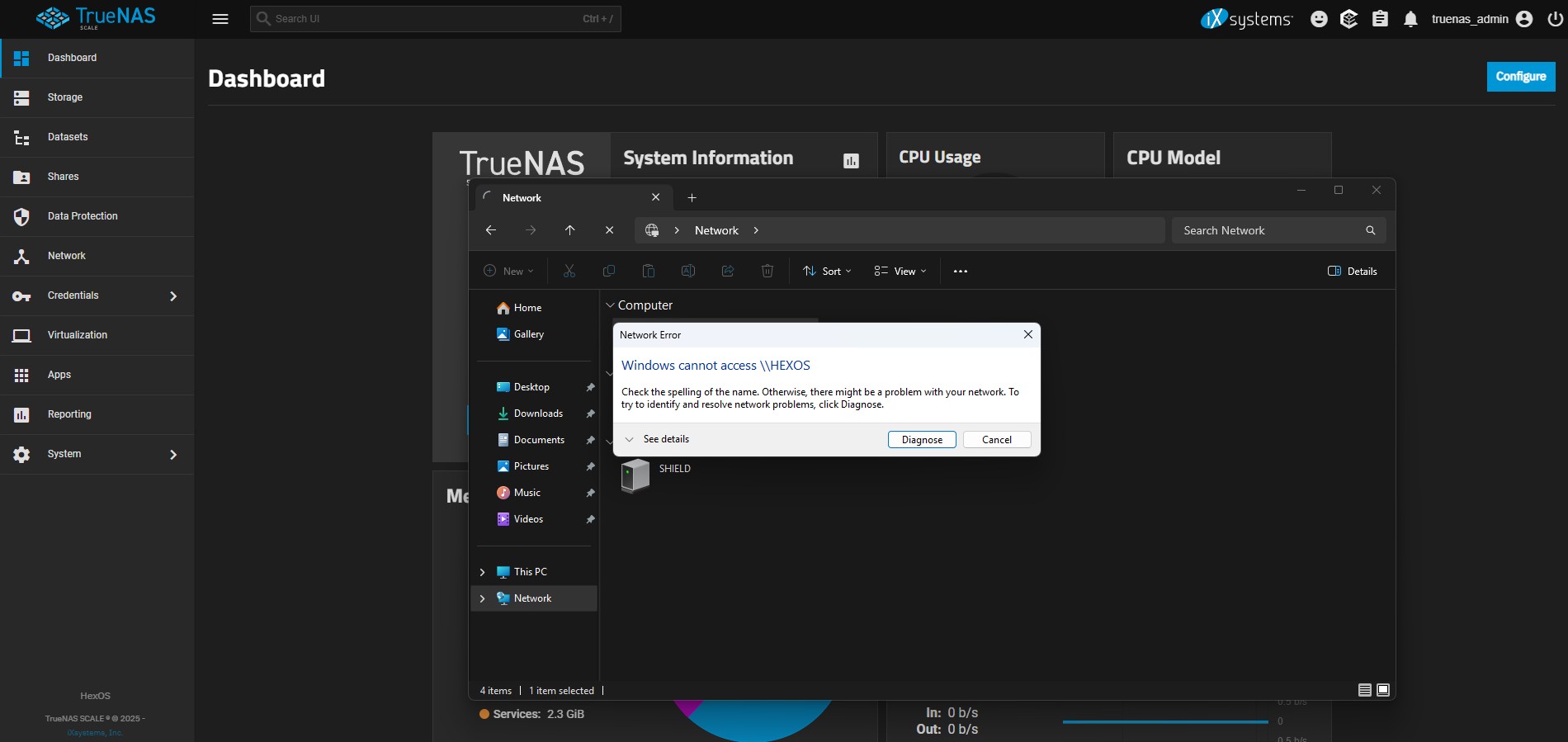1568x742 pixels.
Task: Open feedback smiley icon
Action: (1319, 19)
